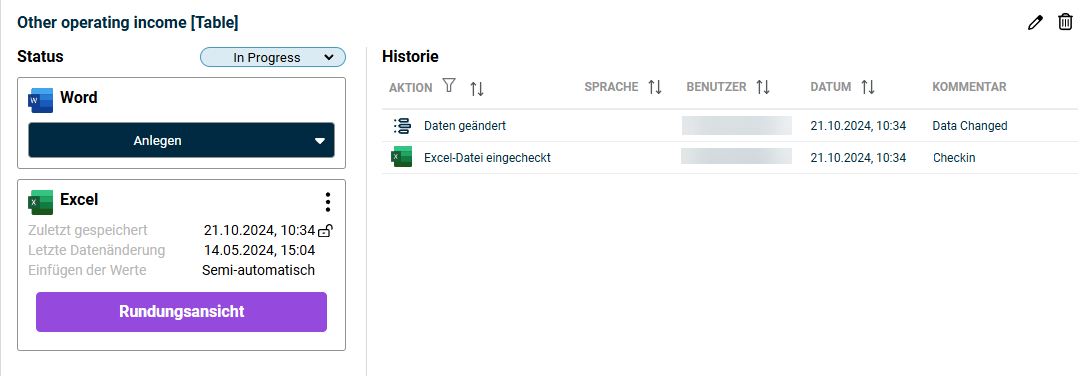Click the Anlegen button for Word
This screenshot has width=1089, height=376.
tap(181, 140)
